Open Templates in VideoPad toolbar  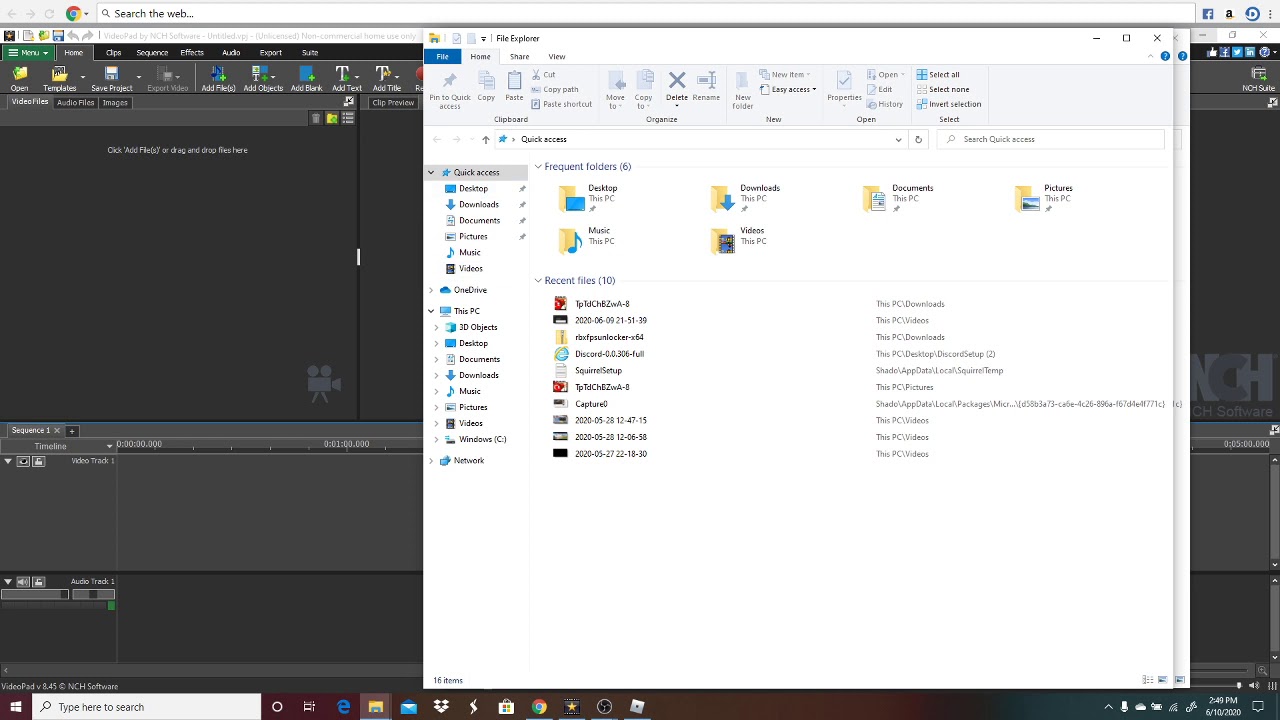click(x=59, y=79)
